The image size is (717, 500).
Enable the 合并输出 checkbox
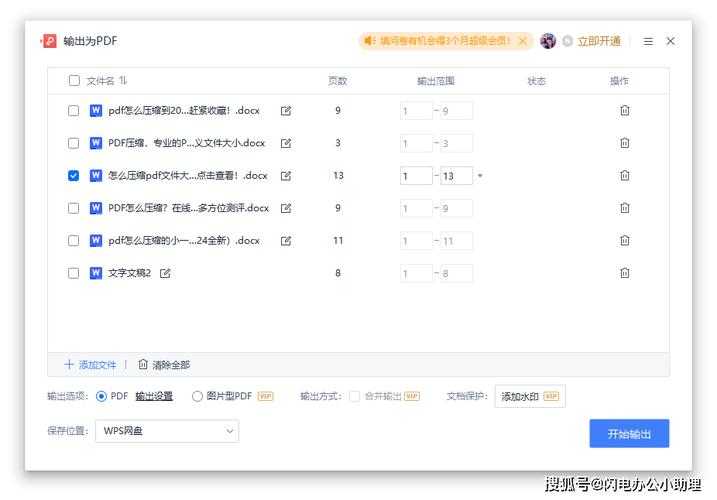click(354, 396)
